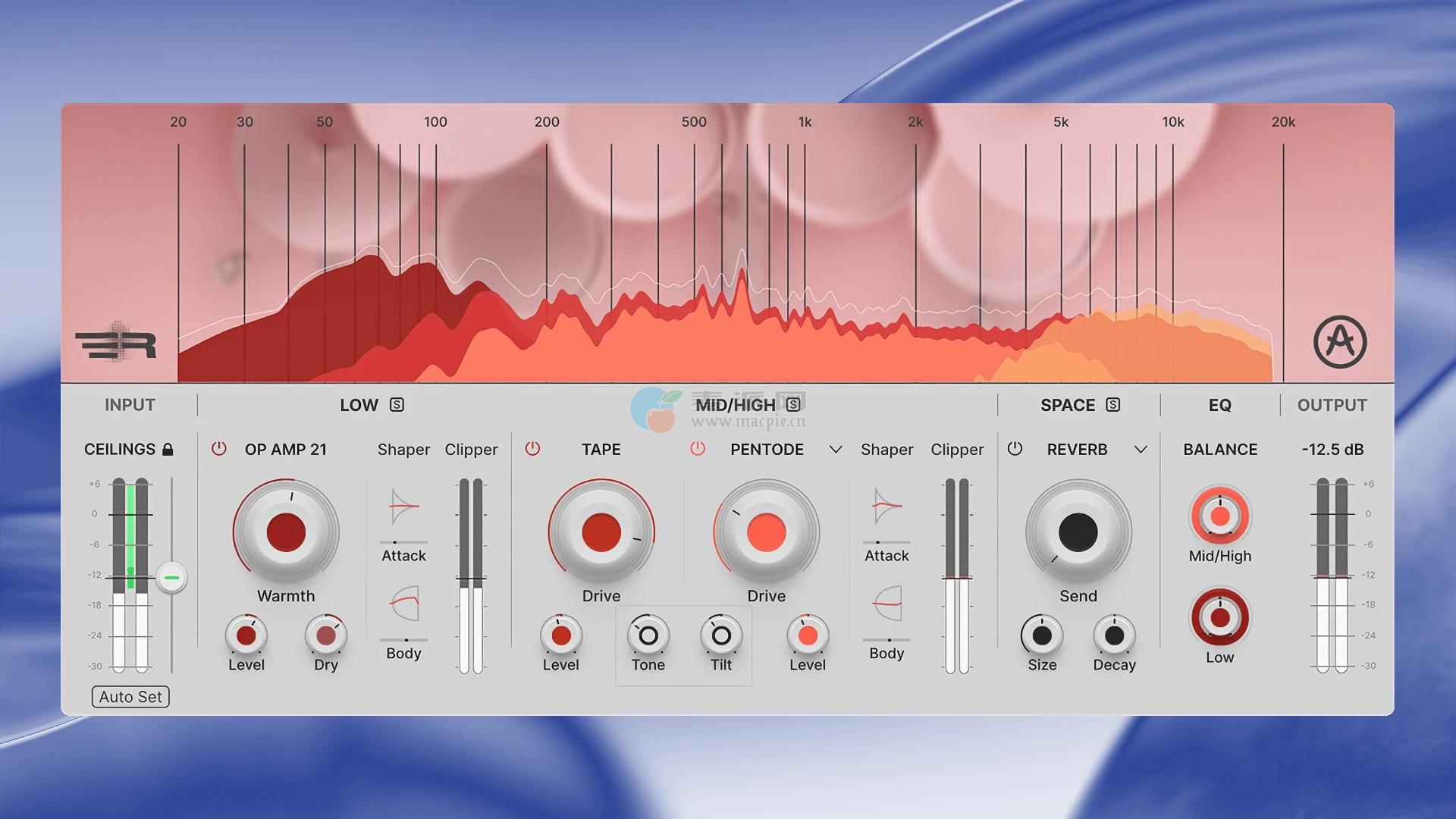Click the Low balance knob
Screen dimensions: 1456x819
(x=1220, y=618)
